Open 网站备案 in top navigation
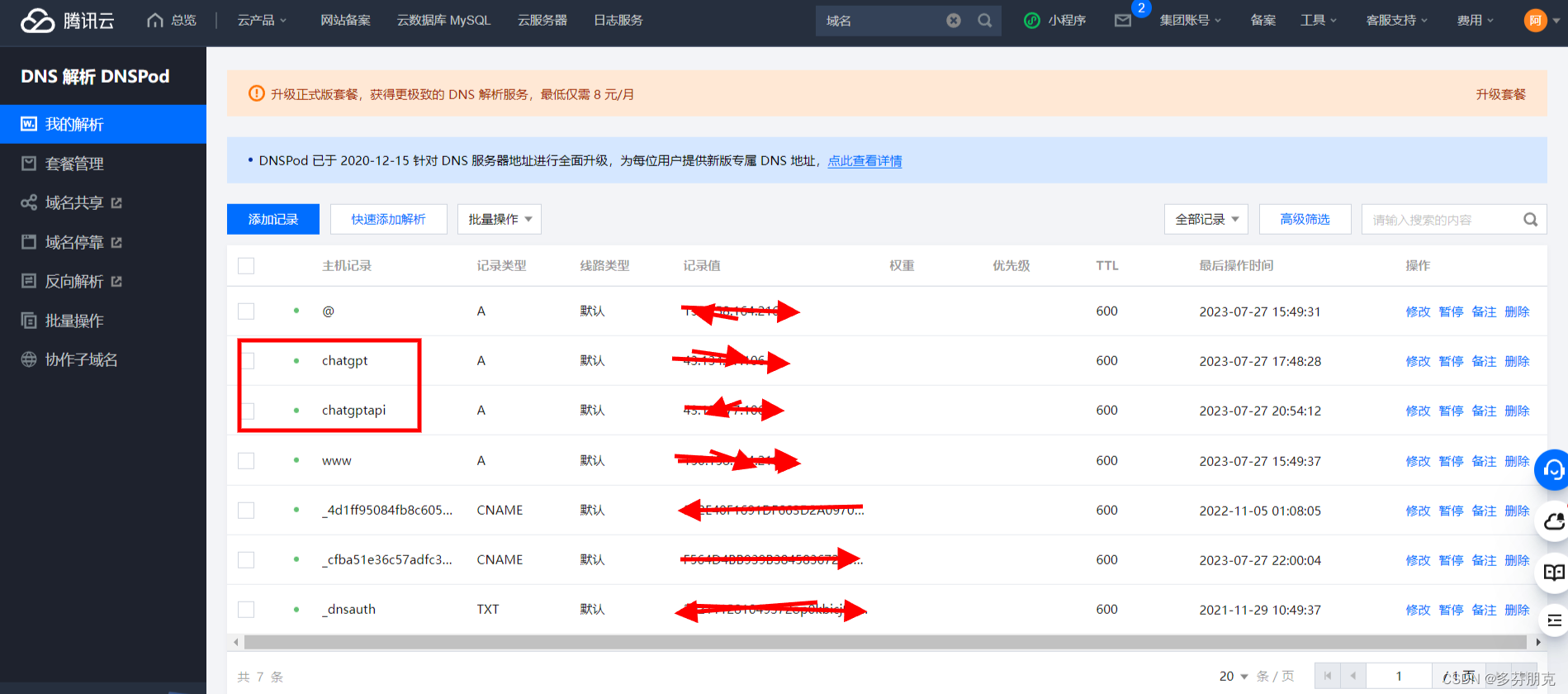 345,21
